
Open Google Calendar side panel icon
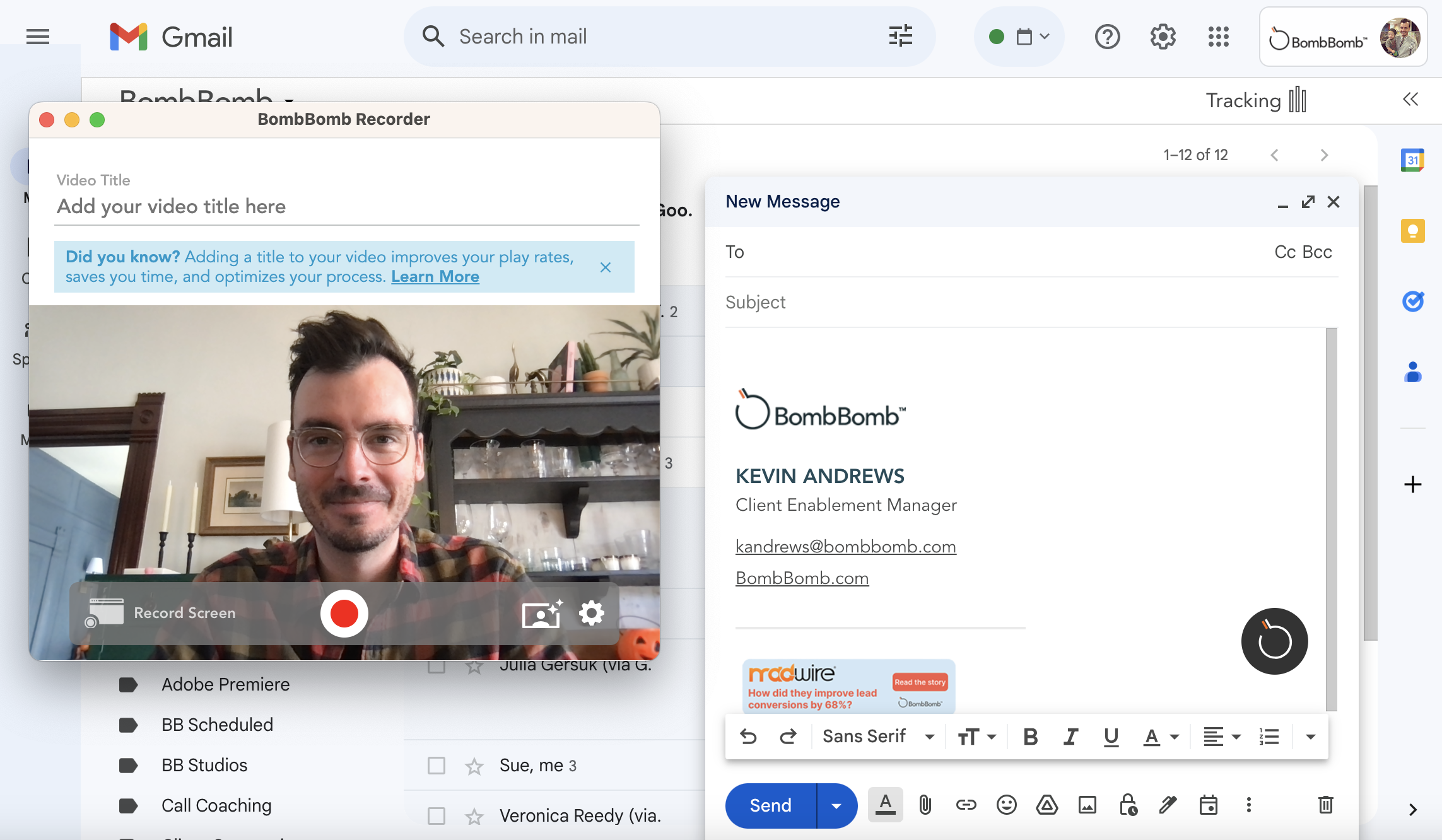[1412, 160]
